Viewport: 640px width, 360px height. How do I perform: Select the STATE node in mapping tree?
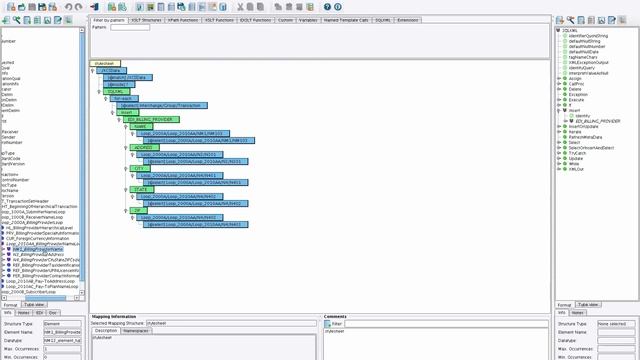click(142, 189)
